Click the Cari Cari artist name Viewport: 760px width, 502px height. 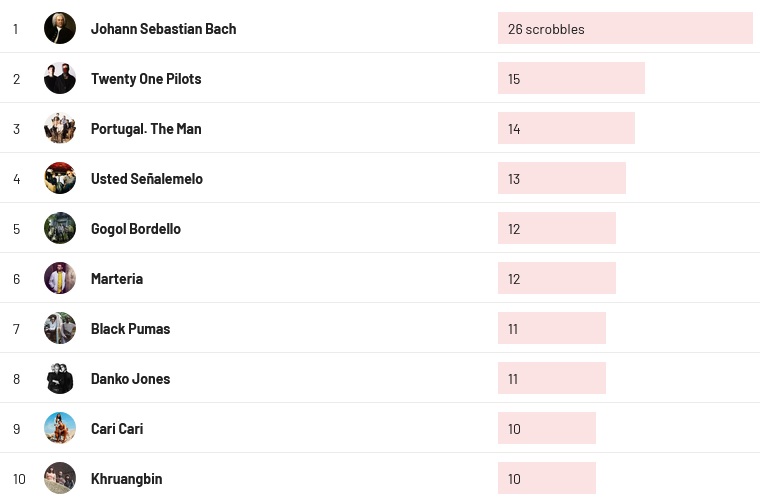[117, 429]
